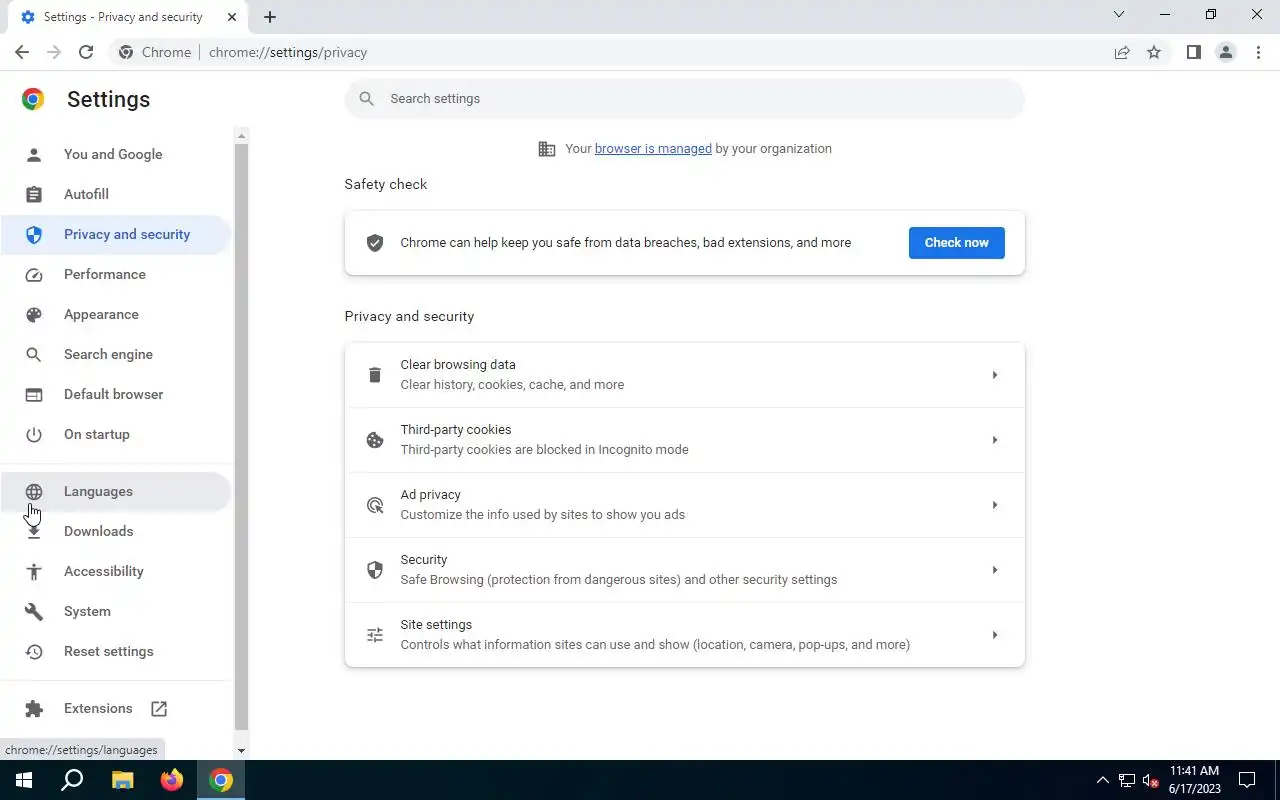Viewport: 1280px width, 800px height.
Task: Open Chrome's three-dot menu
Action: (x=1258, y=52)
